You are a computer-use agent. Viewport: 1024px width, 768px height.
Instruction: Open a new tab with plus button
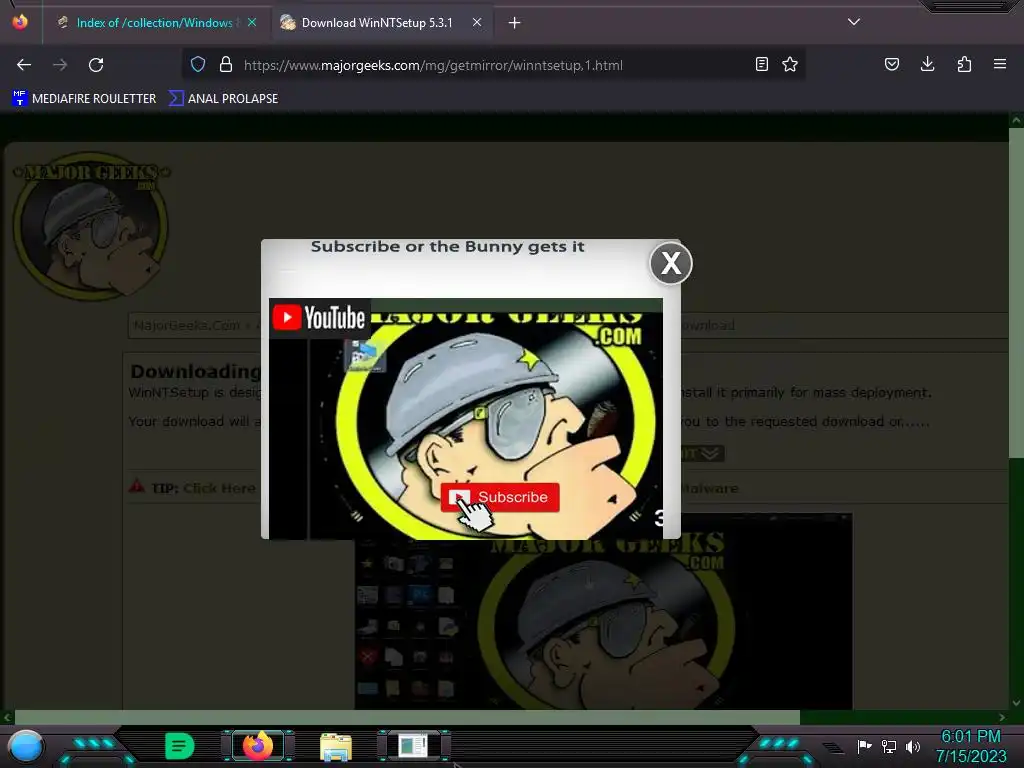click(515, 23)
